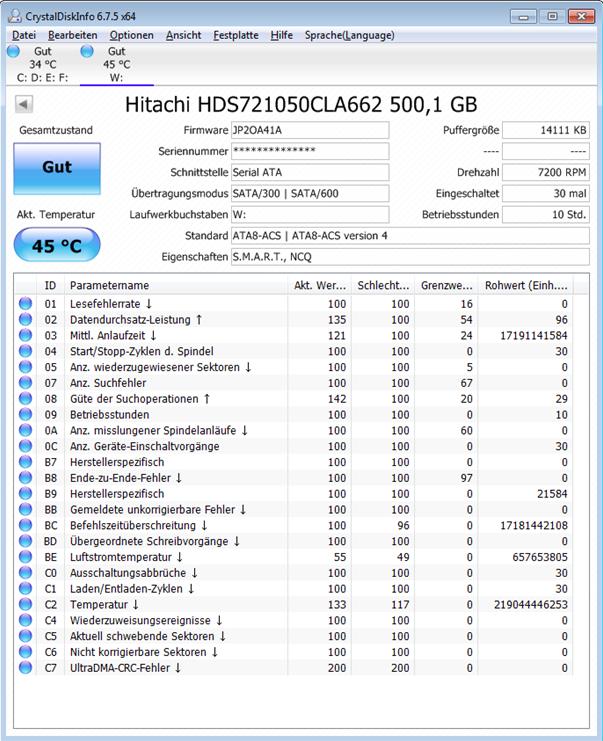This screenshot has width=603, height=741.
Task: Click the status orb of Datendurchsatz-Leistung row
Action: pyautogui.click(x=26, y=319)
